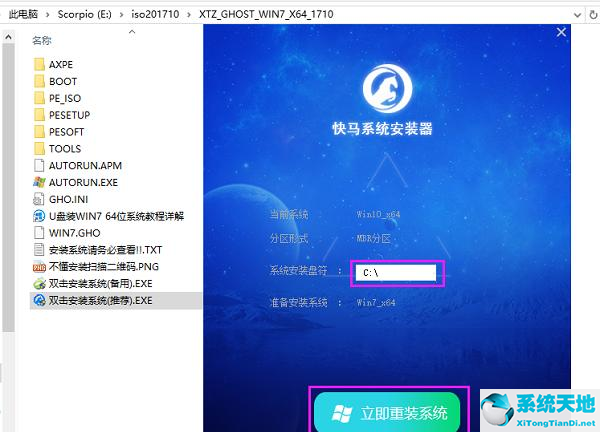Viewport: 600px width, 432px height.
Task: Select the AXPE folder name
Action: tap(61, 65)
